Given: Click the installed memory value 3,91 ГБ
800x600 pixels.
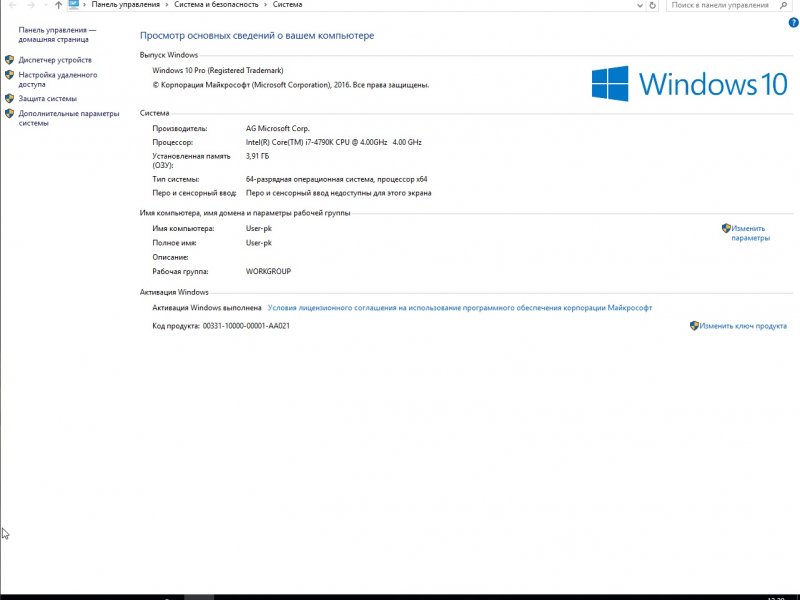Looking at the screenshot, I should point(257,156).
